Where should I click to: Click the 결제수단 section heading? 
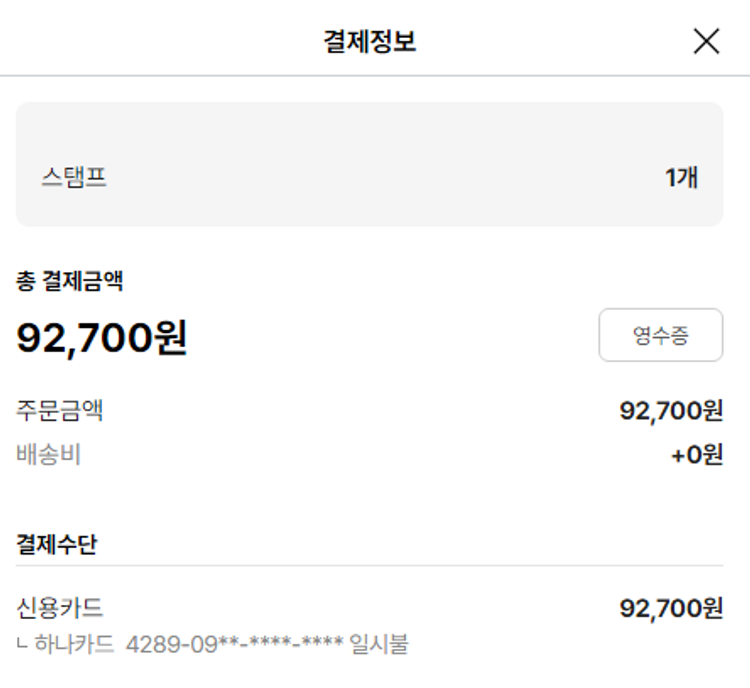click(x=57, y=544)
